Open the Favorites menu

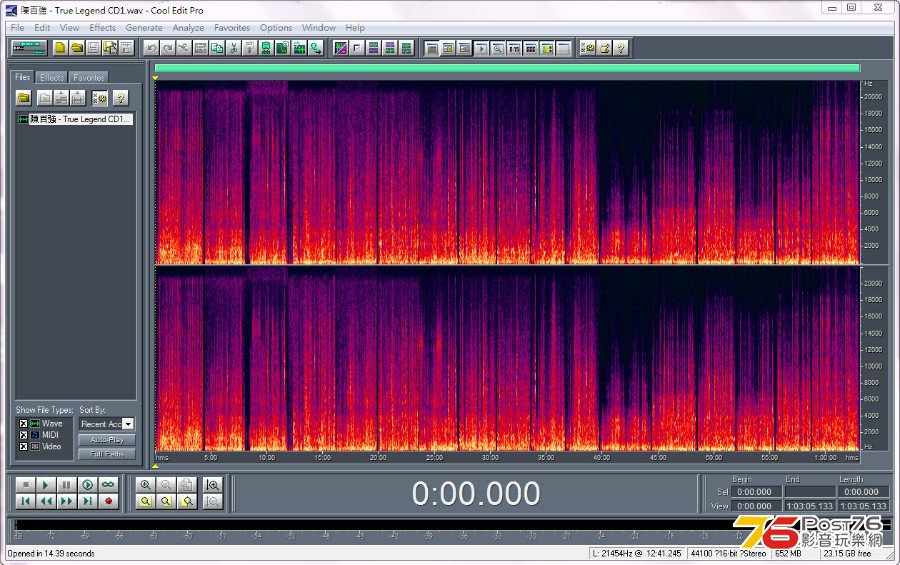point(232,28)
